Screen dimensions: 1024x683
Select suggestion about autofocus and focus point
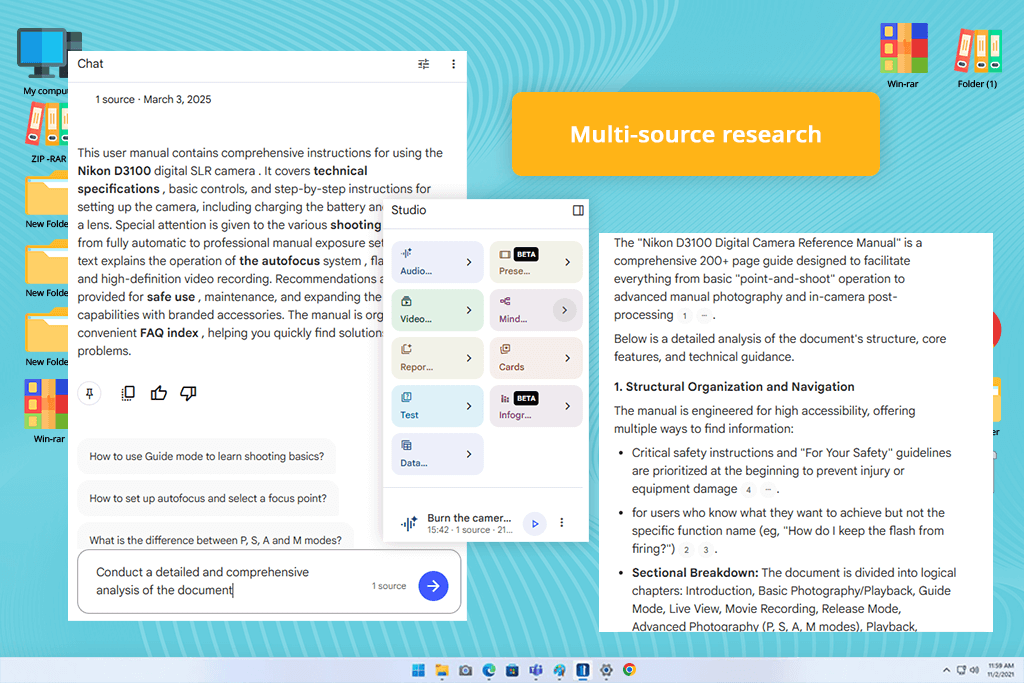coord(208,498)
